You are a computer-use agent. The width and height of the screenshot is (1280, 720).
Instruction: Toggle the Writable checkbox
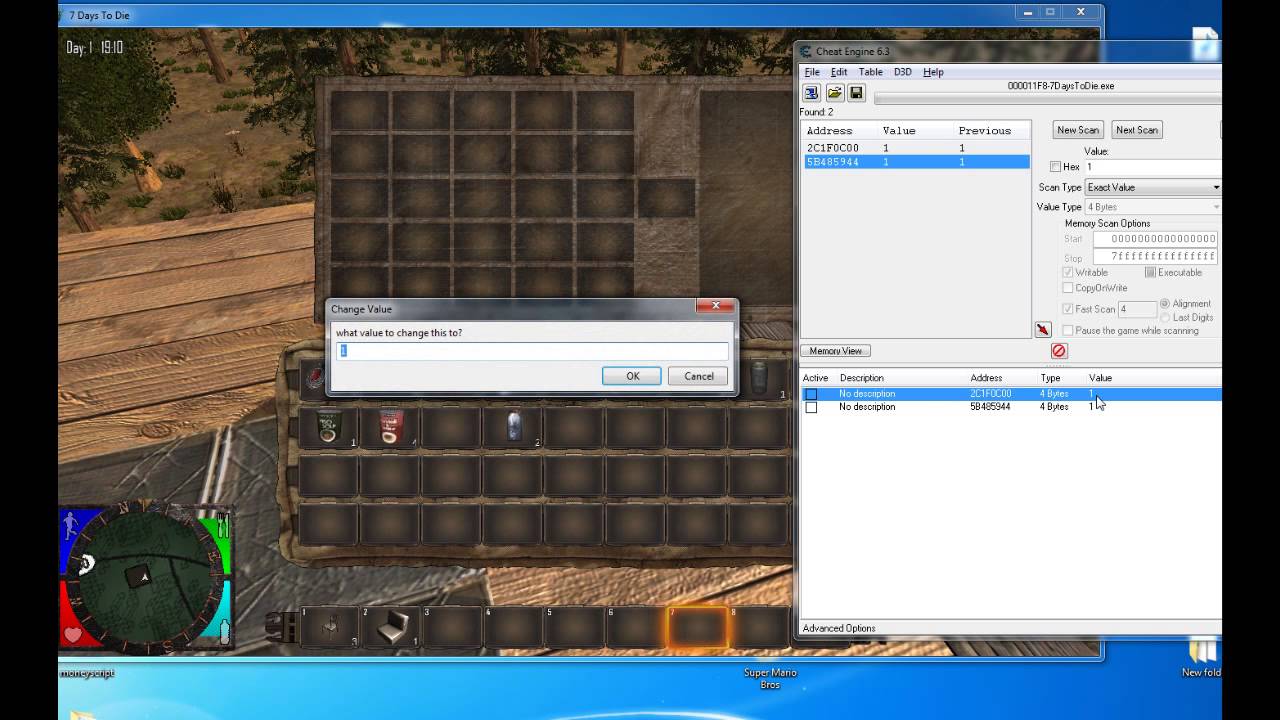(1068, 272)
